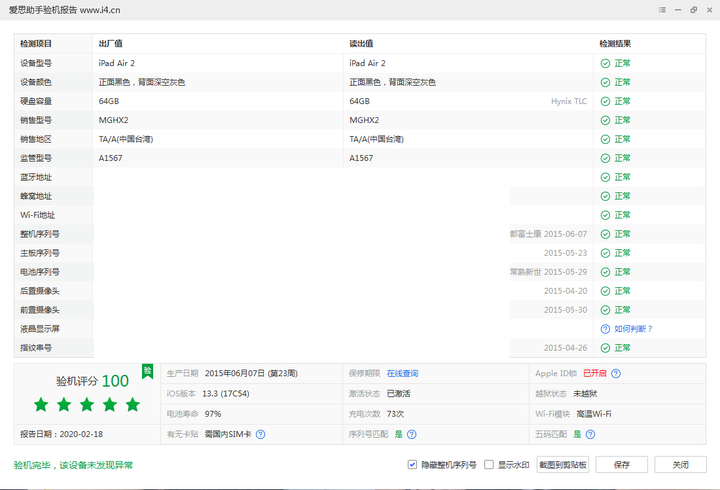Screen dimensions: 720x490
Task: Click the Hynix TLC label
Action: click(x=569, y=101)
